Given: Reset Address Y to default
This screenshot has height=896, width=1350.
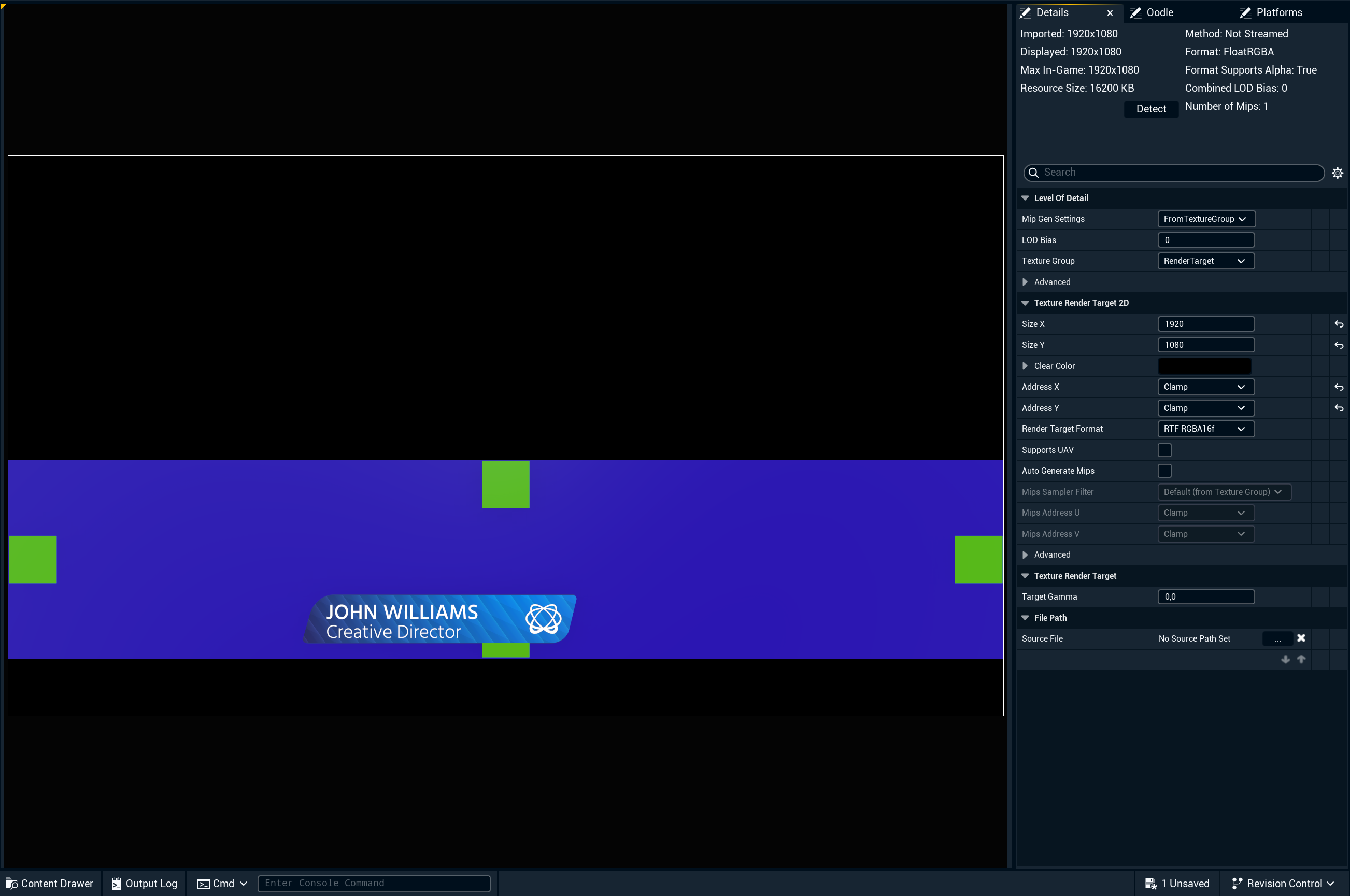Looking at the screenshot, I should click(1339, 408).
